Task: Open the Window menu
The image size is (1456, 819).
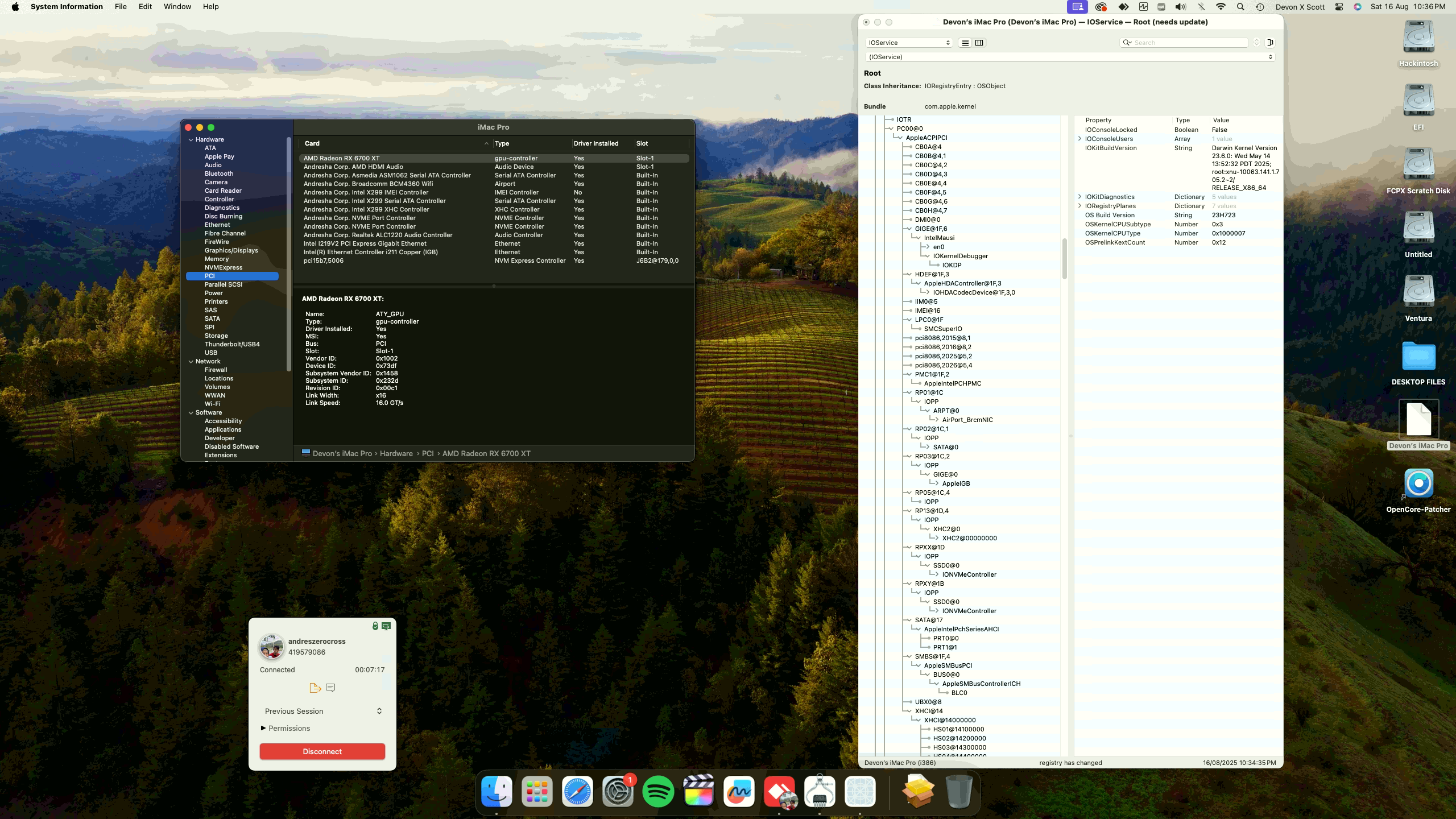Action: (x=177, y=7)
